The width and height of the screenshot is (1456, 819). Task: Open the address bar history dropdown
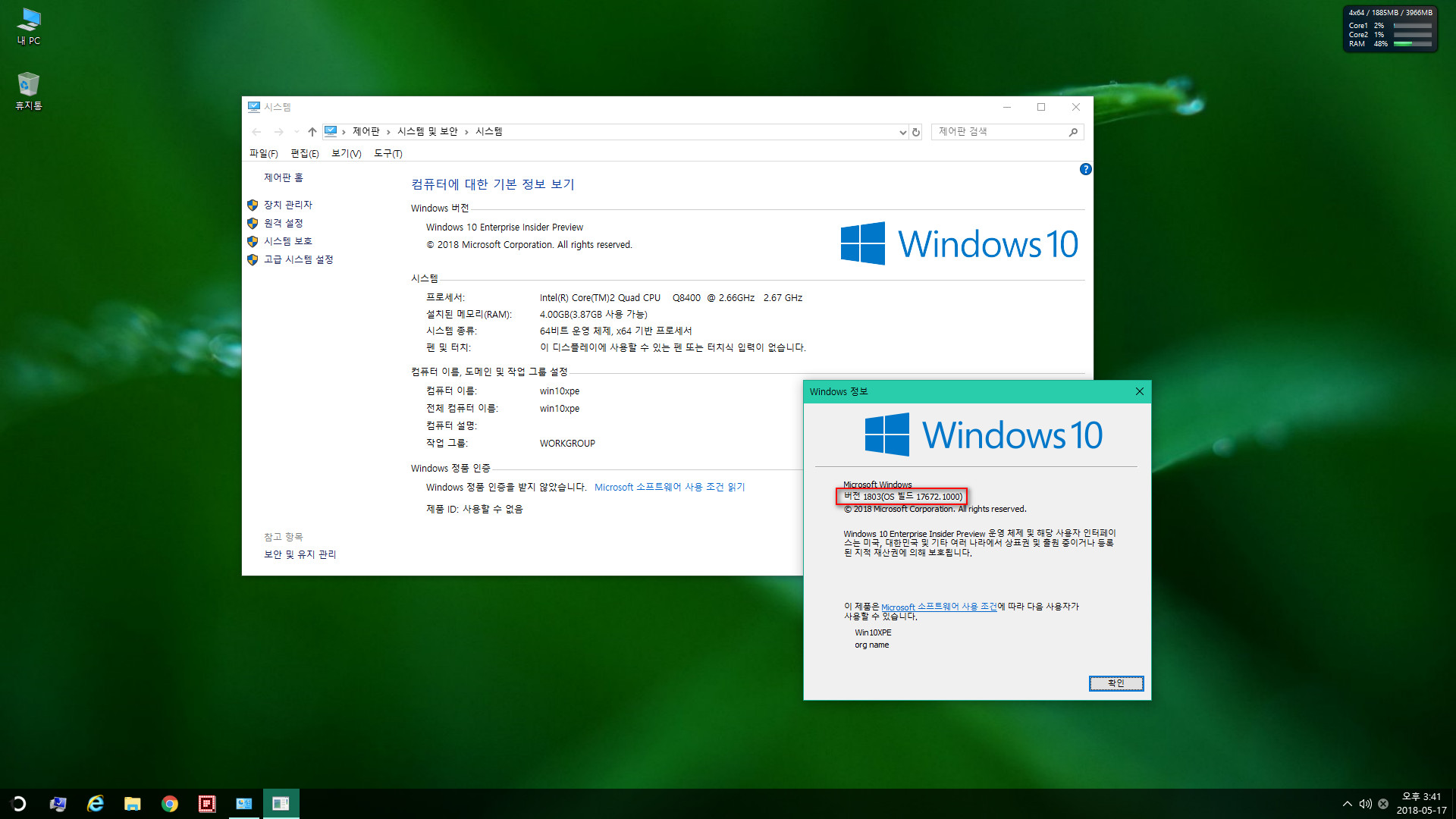pyautogui.click(x=902, y=132)
